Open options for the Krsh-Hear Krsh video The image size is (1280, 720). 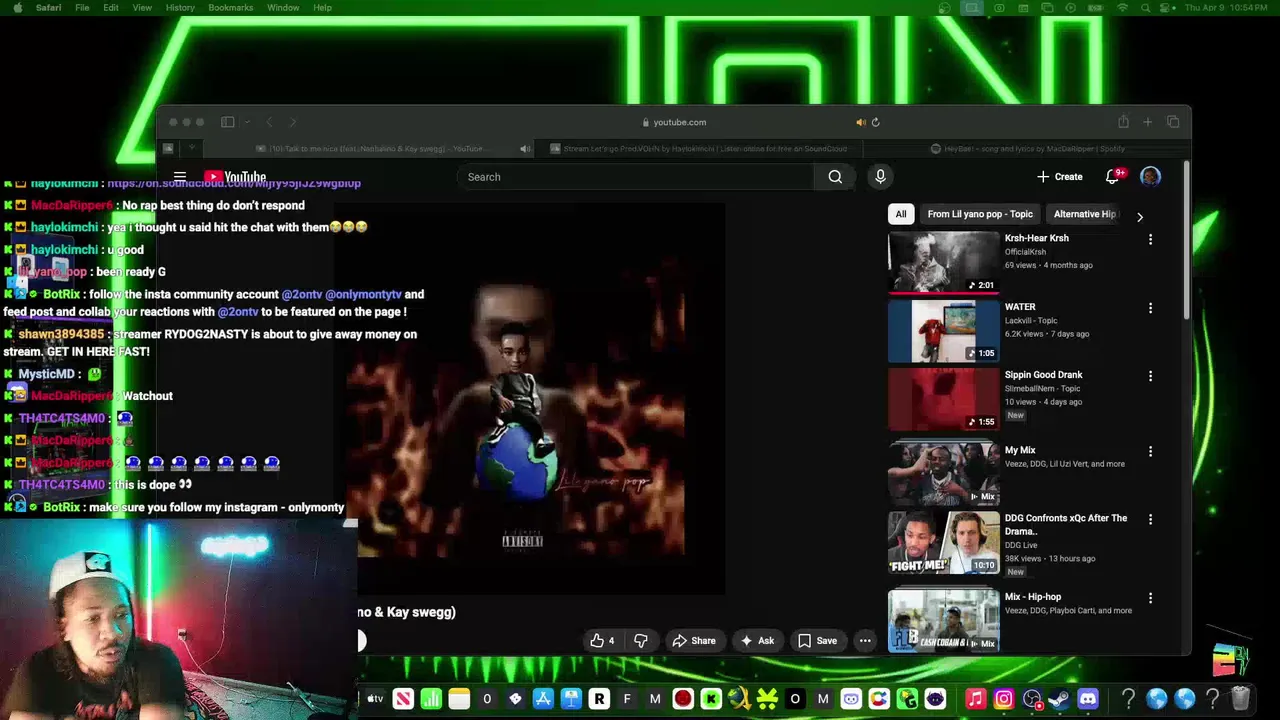[x=1150, y=240]
